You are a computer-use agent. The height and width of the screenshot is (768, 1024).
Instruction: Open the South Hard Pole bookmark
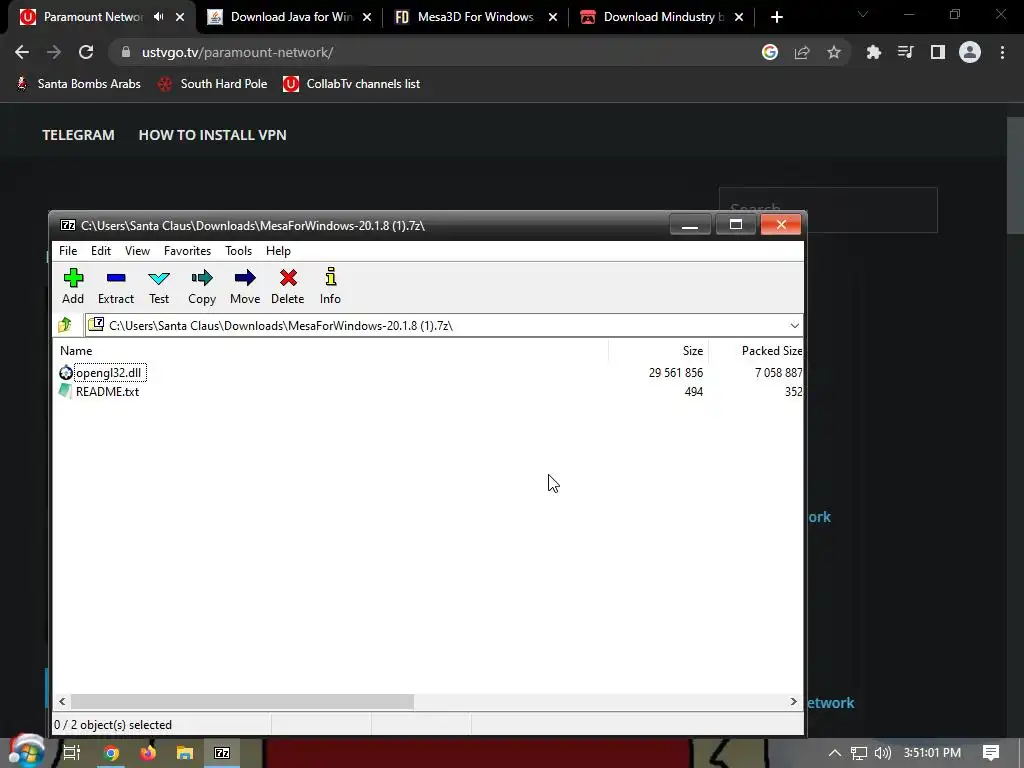(x=213, y=84)
